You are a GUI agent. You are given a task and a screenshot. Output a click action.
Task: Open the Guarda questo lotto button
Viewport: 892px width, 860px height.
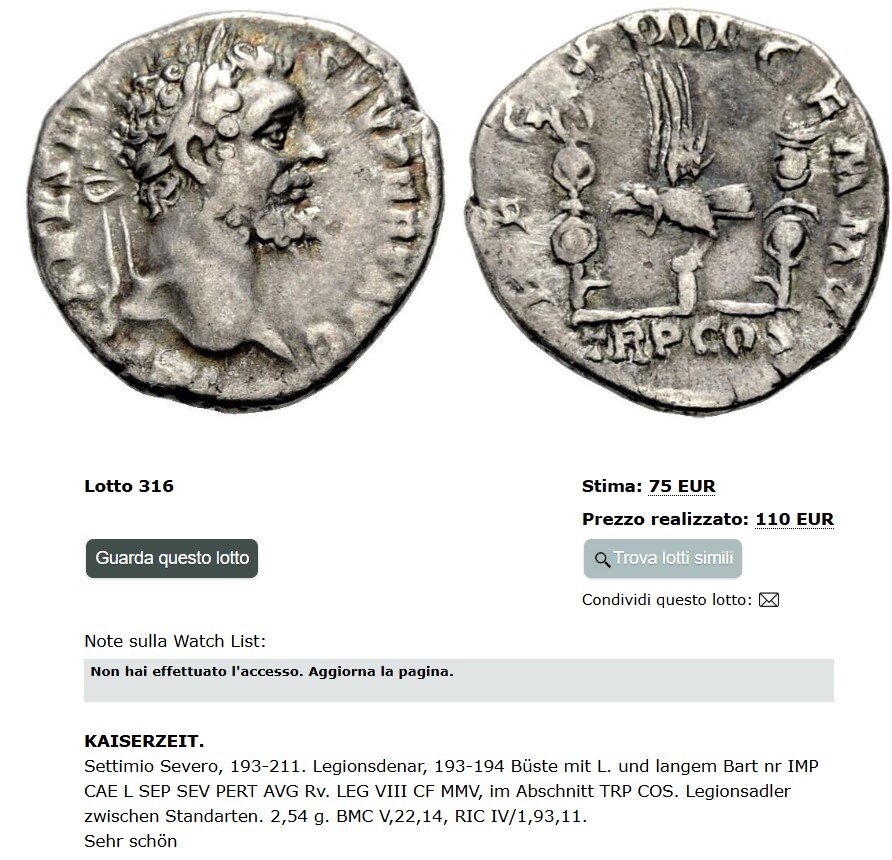[x=172, y=558]
